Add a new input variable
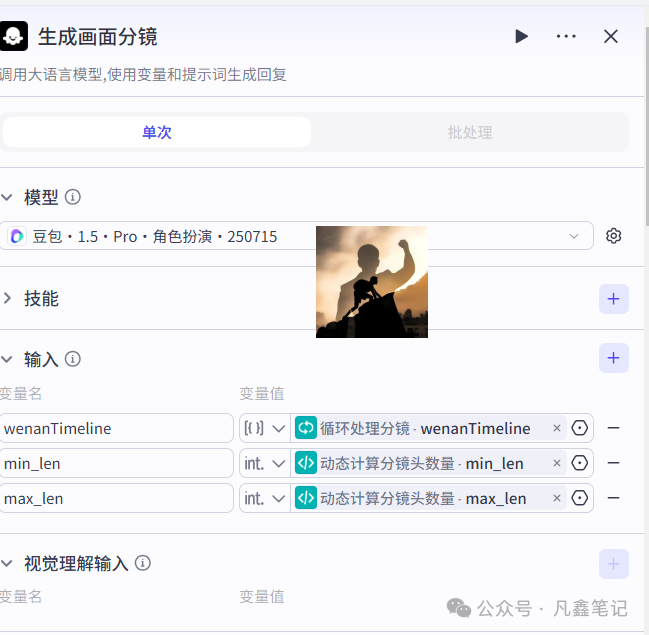The height and width of the screenshot is (635, 649). 613,358
